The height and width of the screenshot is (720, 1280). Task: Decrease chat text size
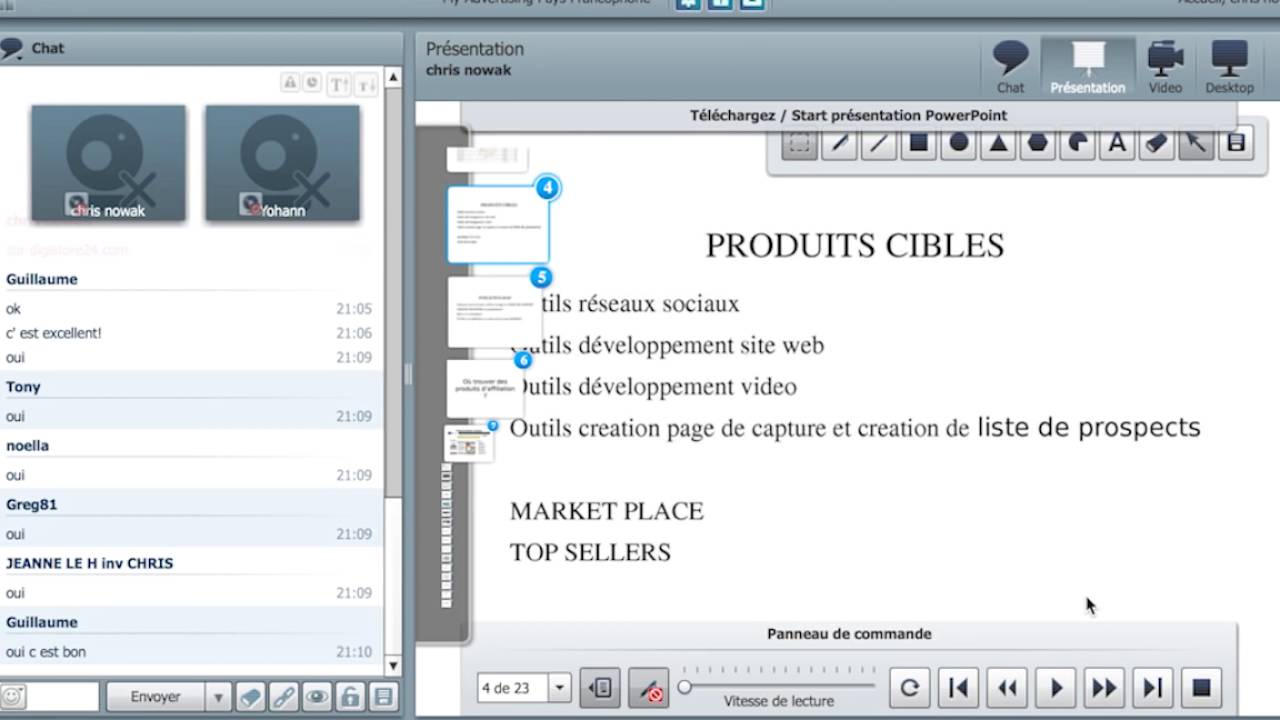tap(366, 84)
